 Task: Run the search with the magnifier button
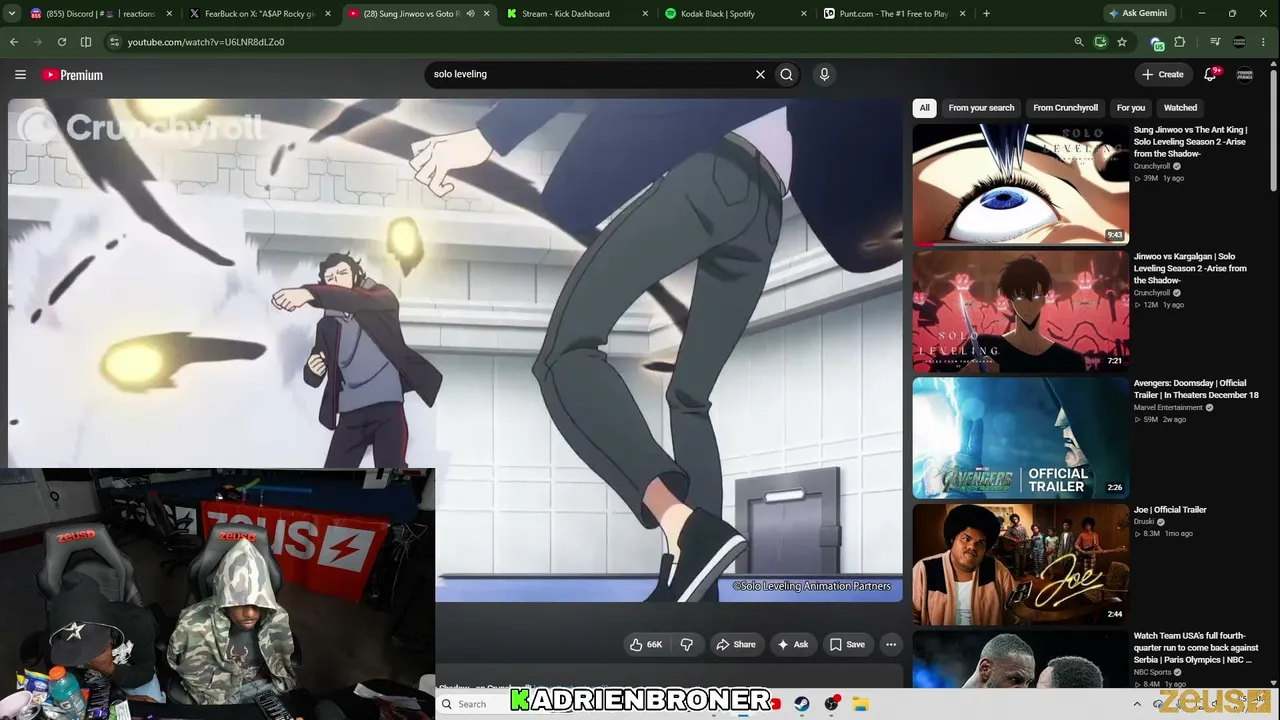(787, 74)
